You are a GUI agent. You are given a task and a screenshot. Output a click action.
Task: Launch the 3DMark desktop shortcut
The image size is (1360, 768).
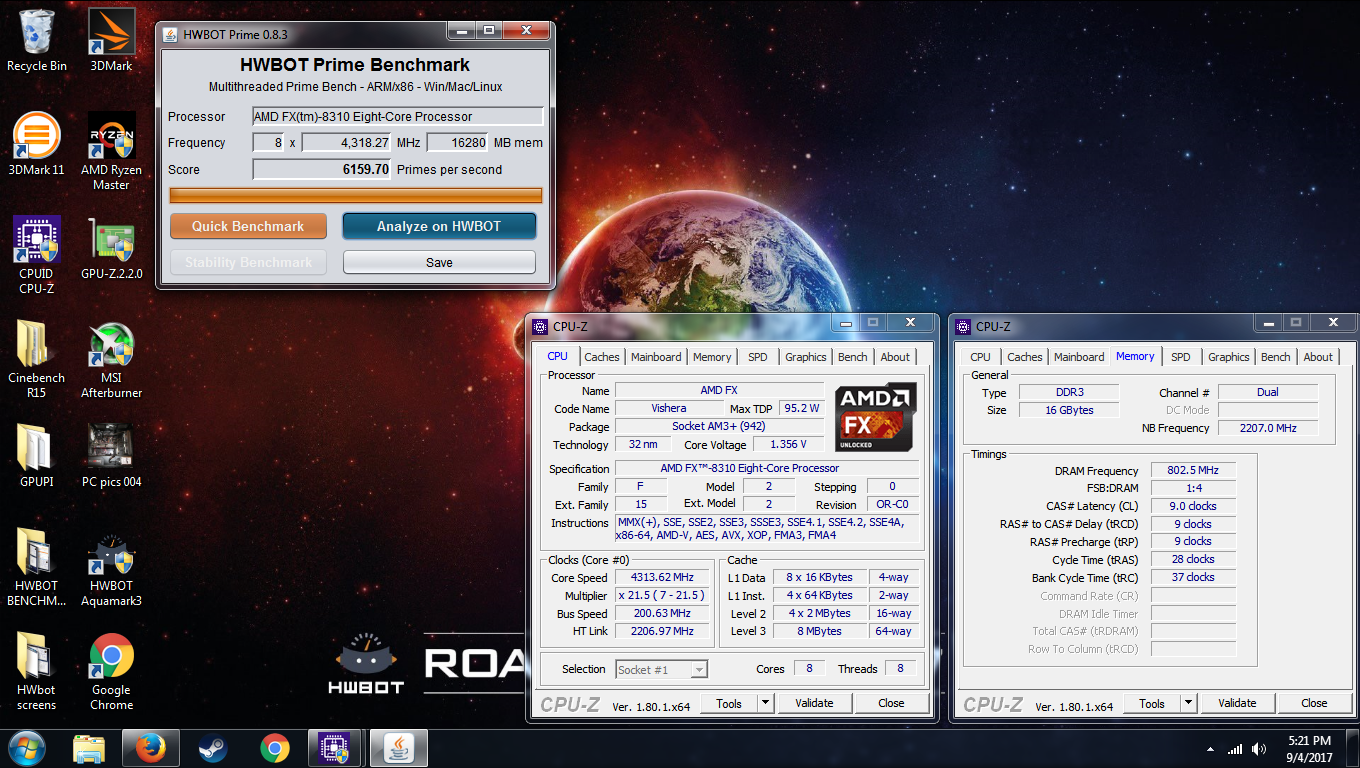click(x=112, y=41)
